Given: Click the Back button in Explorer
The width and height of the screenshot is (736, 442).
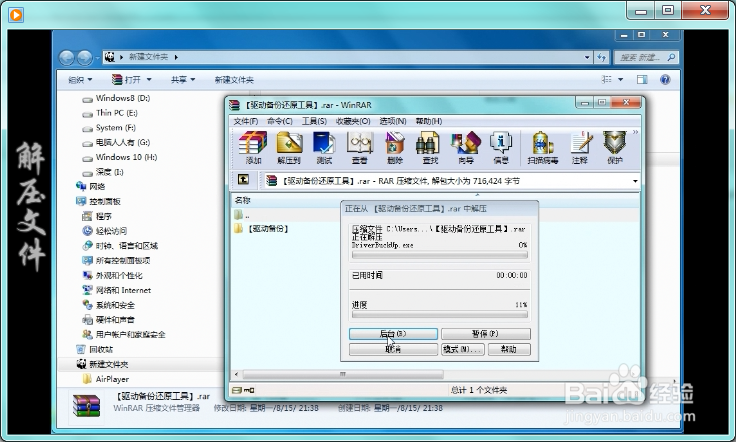Looking at the screenshot, I should [67, 58].
